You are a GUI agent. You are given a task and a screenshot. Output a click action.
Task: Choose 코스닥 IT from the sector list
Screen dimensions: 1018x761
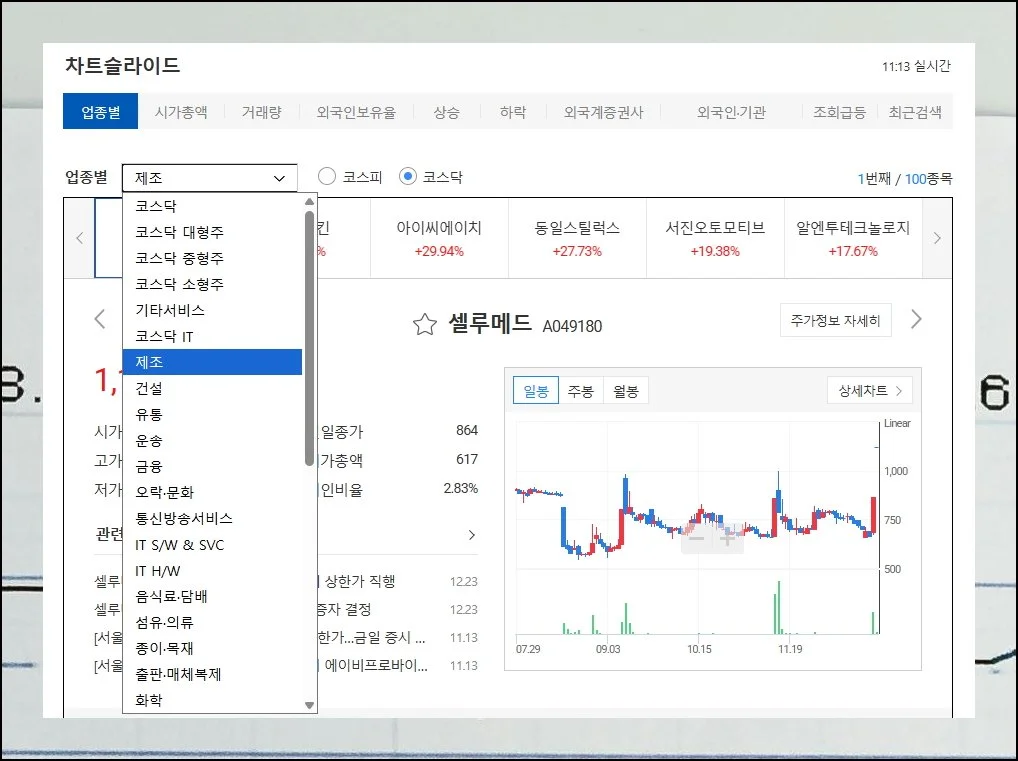tap(164, 336)
